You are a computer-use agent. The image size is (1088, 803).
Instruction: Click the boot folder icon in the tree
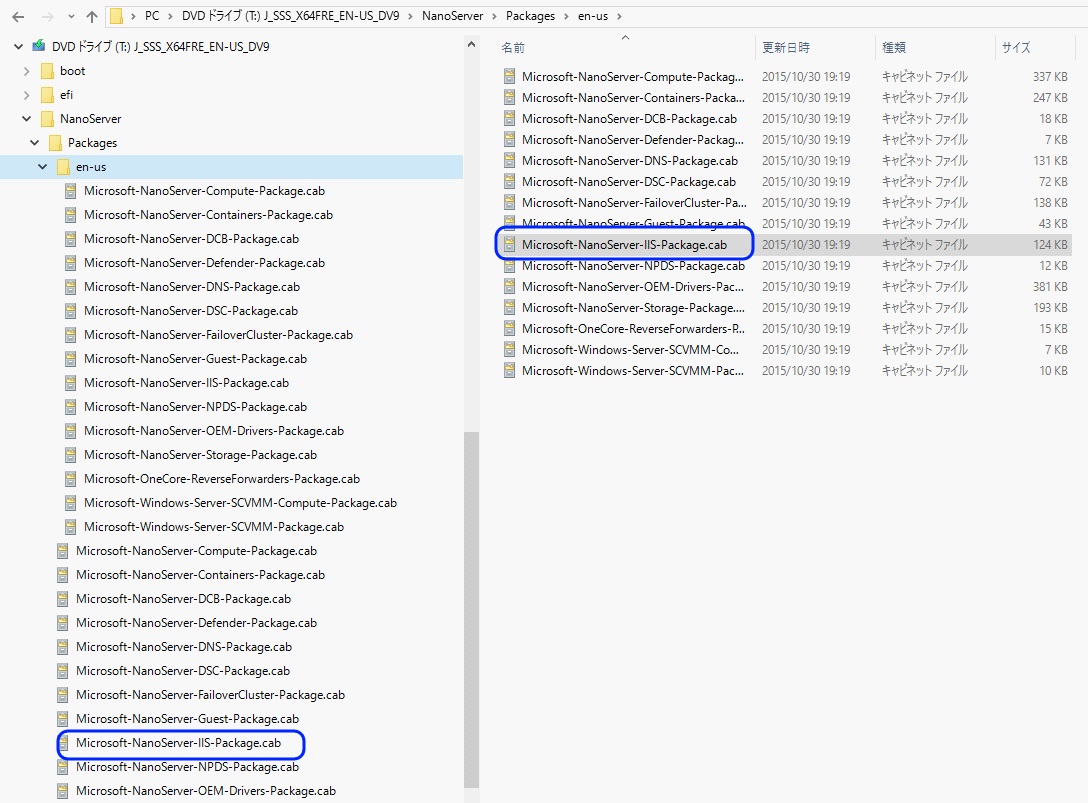pyautogui.click(x=47, y=71)
